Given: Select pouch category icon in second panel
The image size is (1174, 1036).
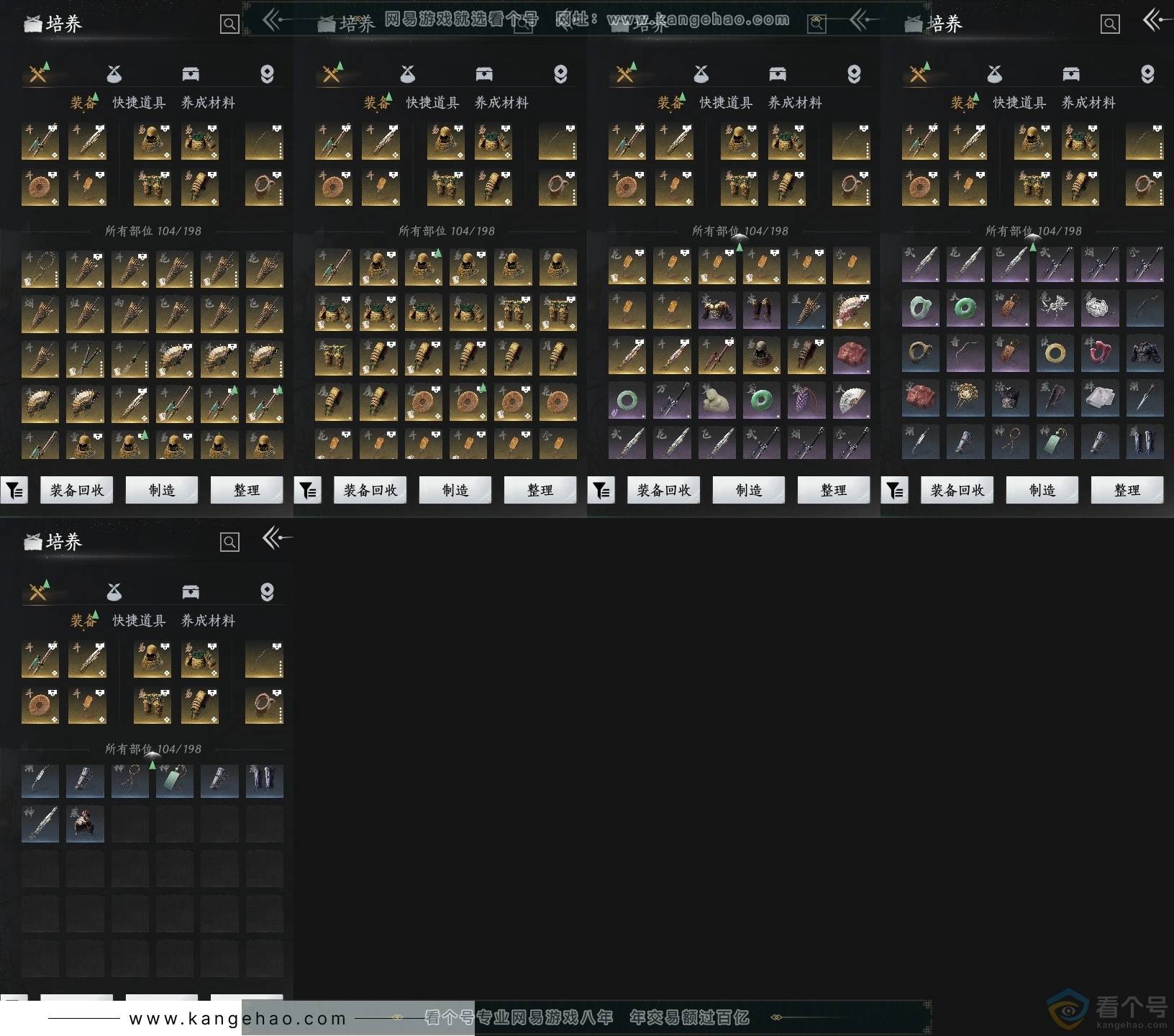Looking at the screenshot, I should [x=407, y=73].
